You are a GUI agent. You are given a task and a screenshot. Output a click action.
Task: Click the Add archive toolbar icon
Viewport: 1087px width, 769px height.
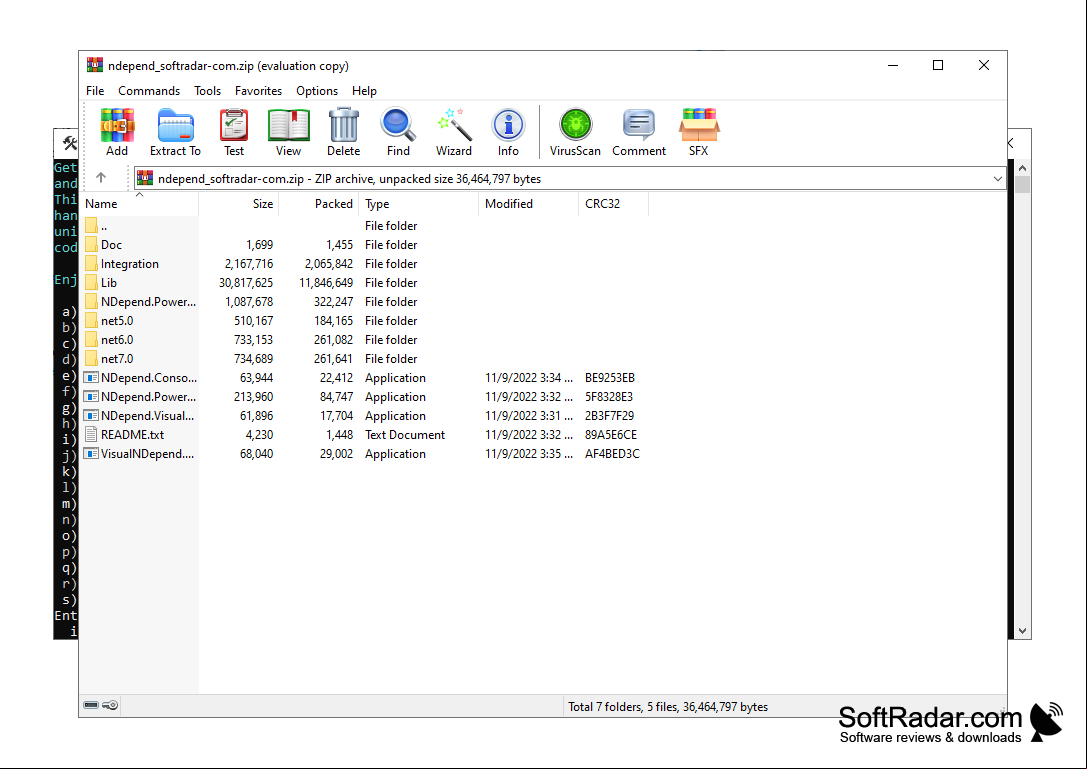(116, 125)
